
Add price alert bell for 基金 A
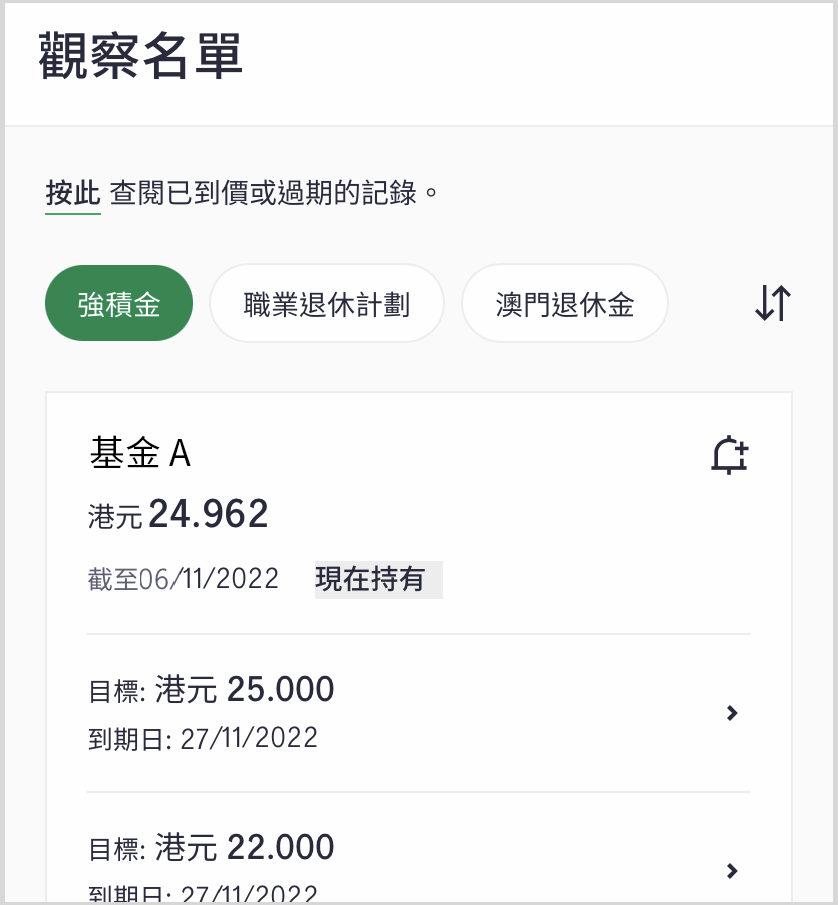click(x=729, y=455)
